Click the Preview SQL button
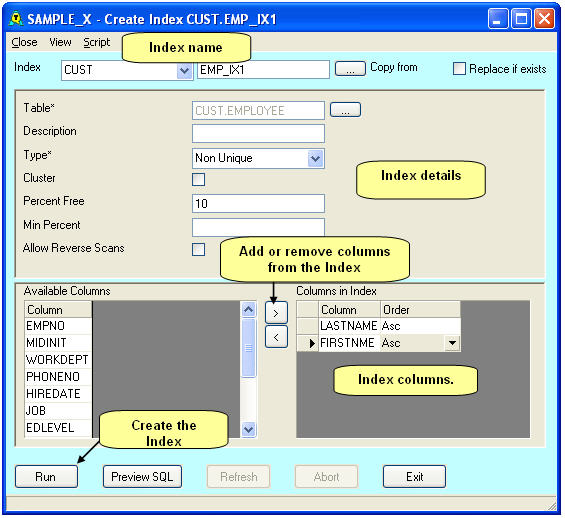 [142, 477]
